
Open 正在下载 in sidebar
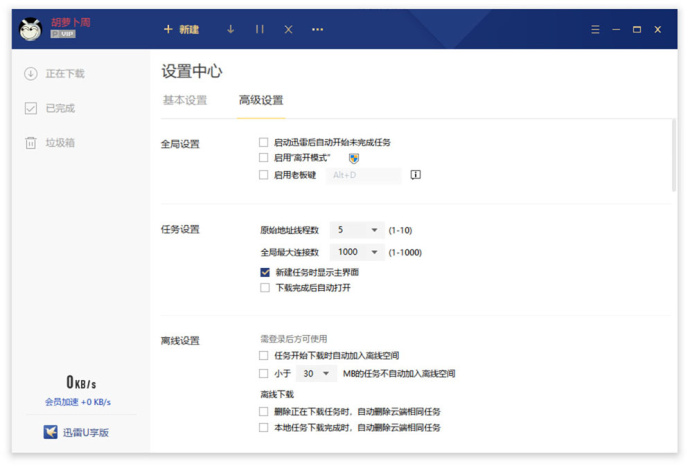pos(65,73)
